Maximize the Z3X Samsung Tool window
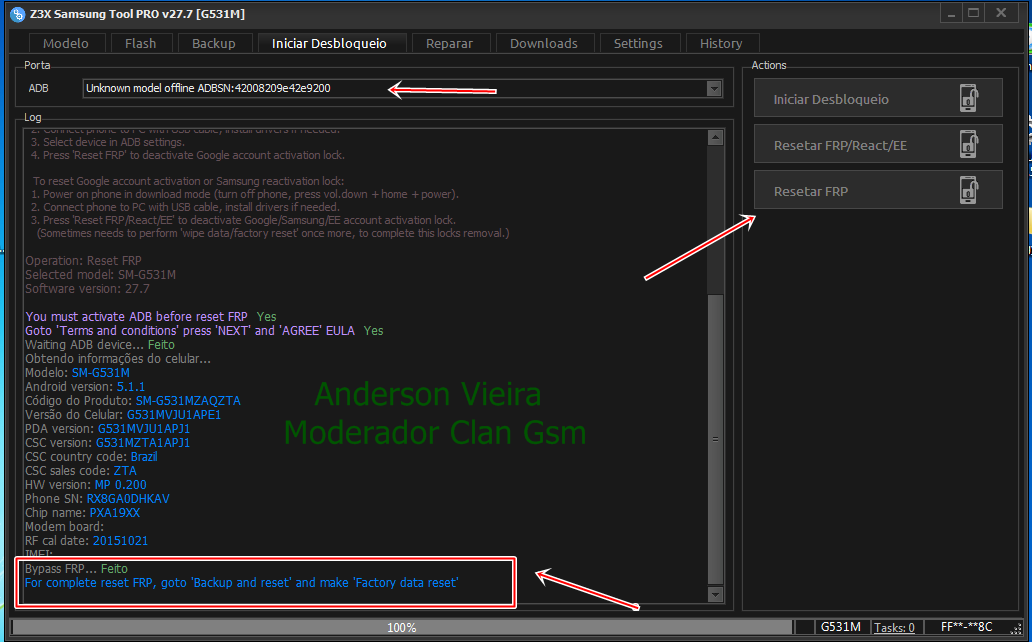Viewport: 1032px width, 642px height. [973, 13]
